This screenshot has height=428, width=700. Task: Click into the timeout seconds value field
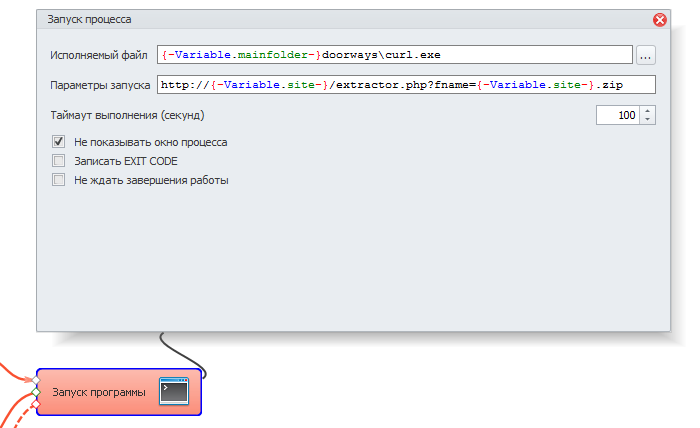pyautogui.click(x=617, y=116)
